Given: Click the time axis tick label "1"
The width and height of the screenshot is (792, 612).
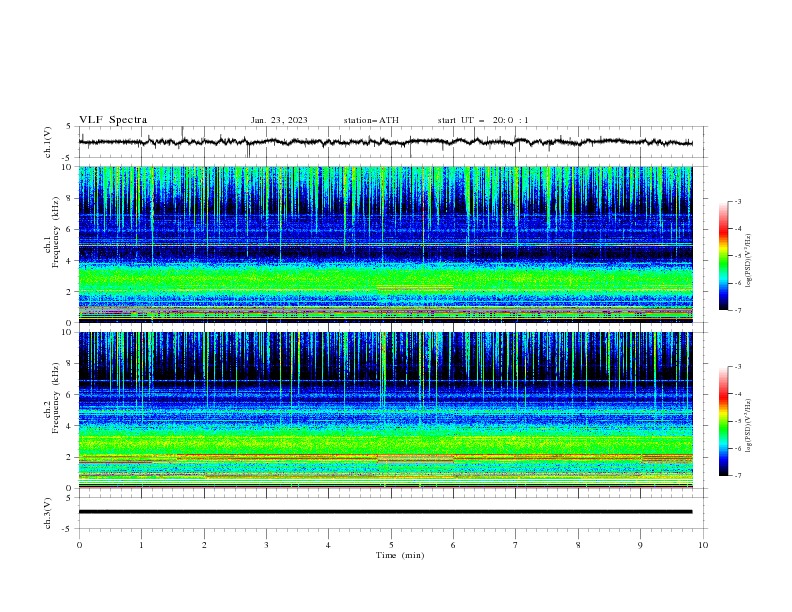Looking at the screenshot, I should 141,545.
